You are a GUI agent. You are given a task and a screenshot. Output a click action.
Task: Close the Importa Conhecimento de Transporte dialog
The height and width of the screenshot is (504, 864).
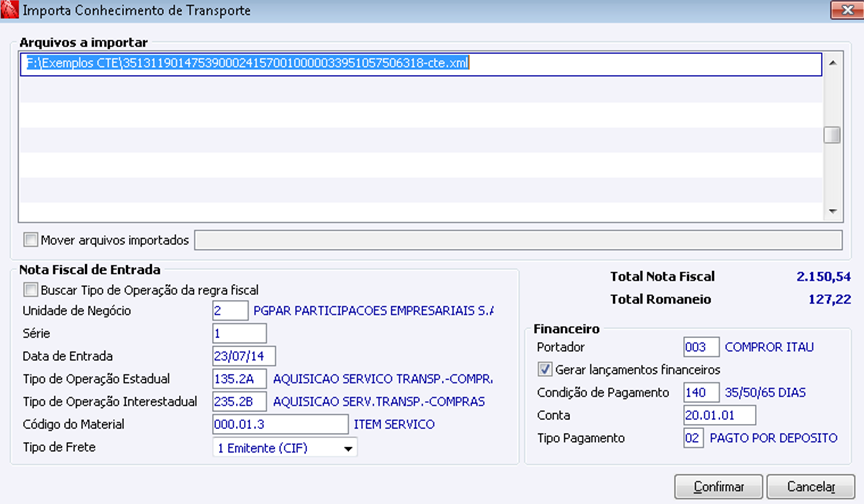(x=847, y=10)
